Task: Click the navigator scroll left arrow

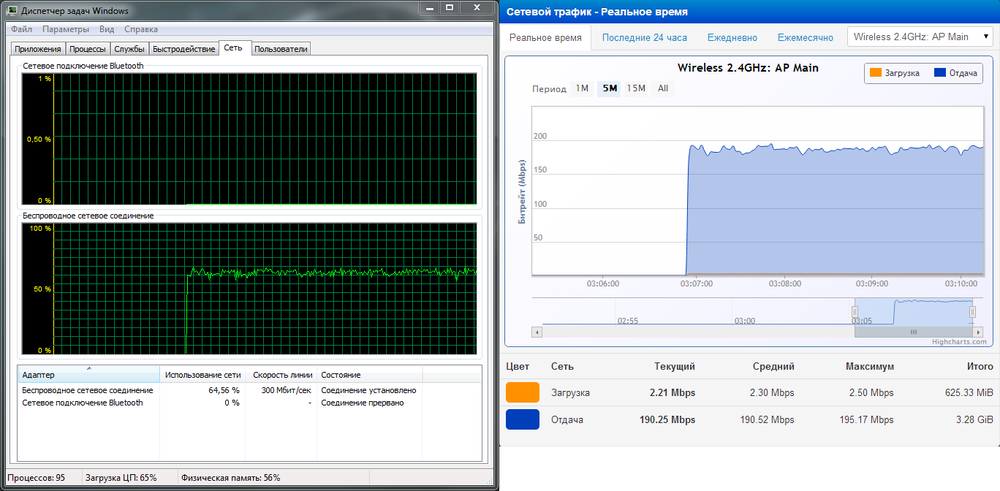Action: click(536, 332)
